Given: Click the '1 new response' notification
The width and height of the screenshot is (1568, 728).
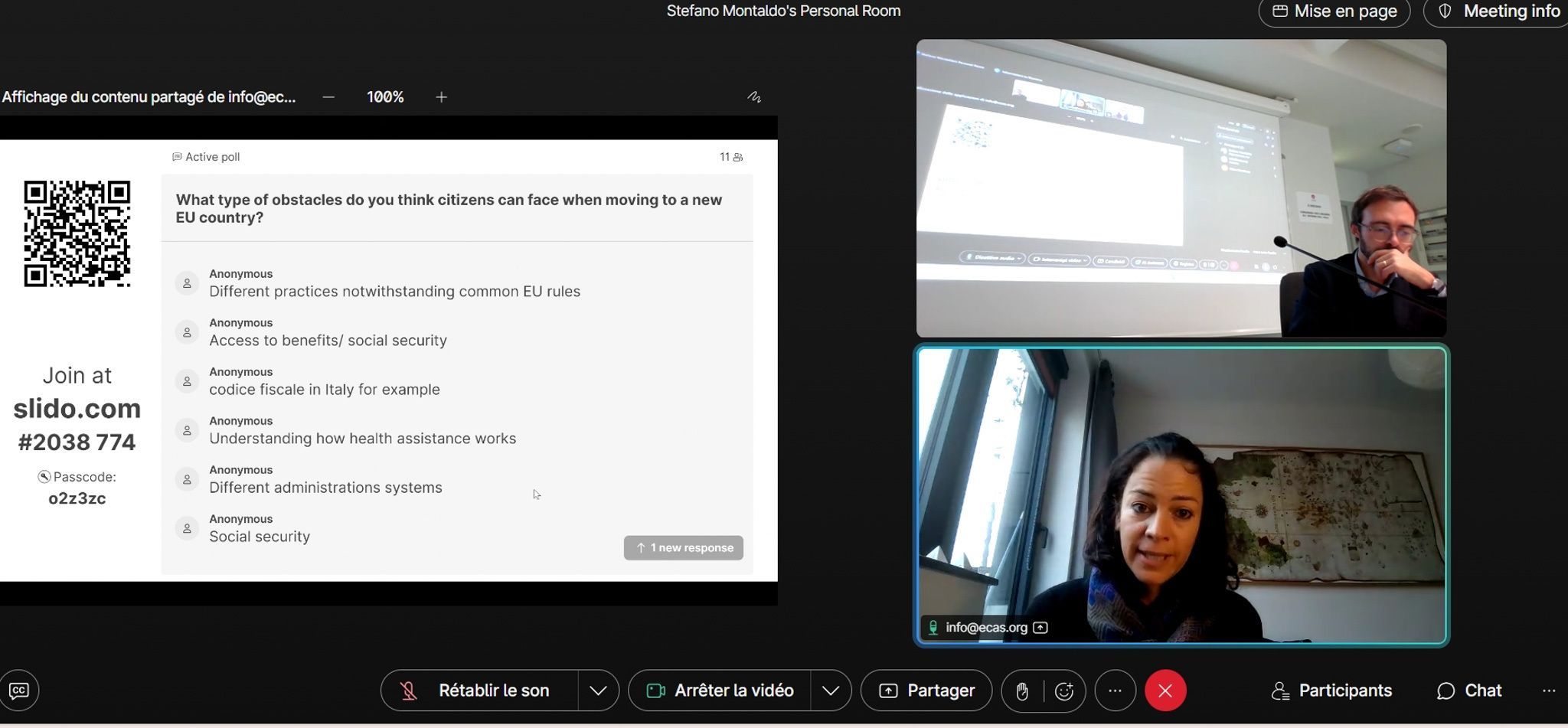Looking at the screenshot, I should [x=684, y=548].
